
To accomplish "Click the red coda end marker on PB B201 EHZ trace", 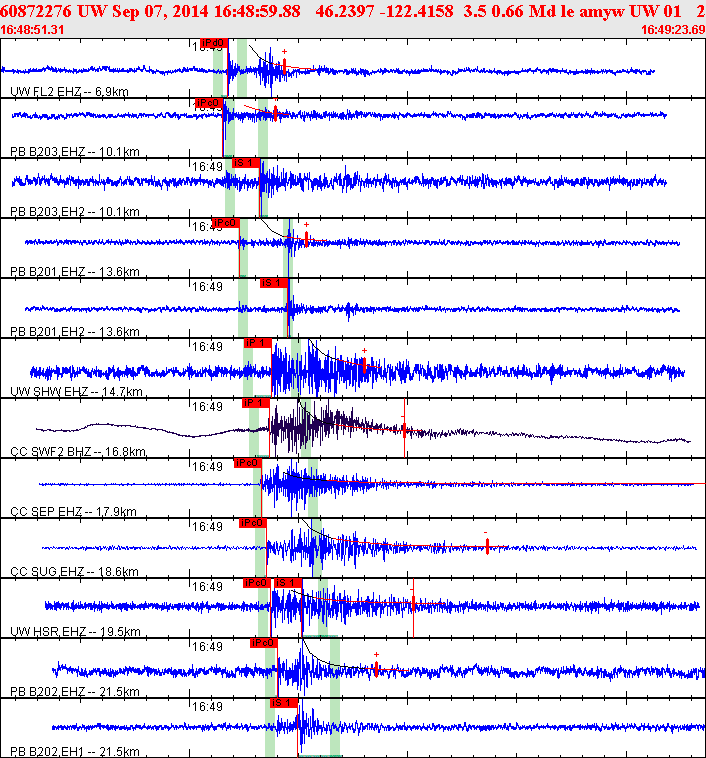I will (306, 239).
